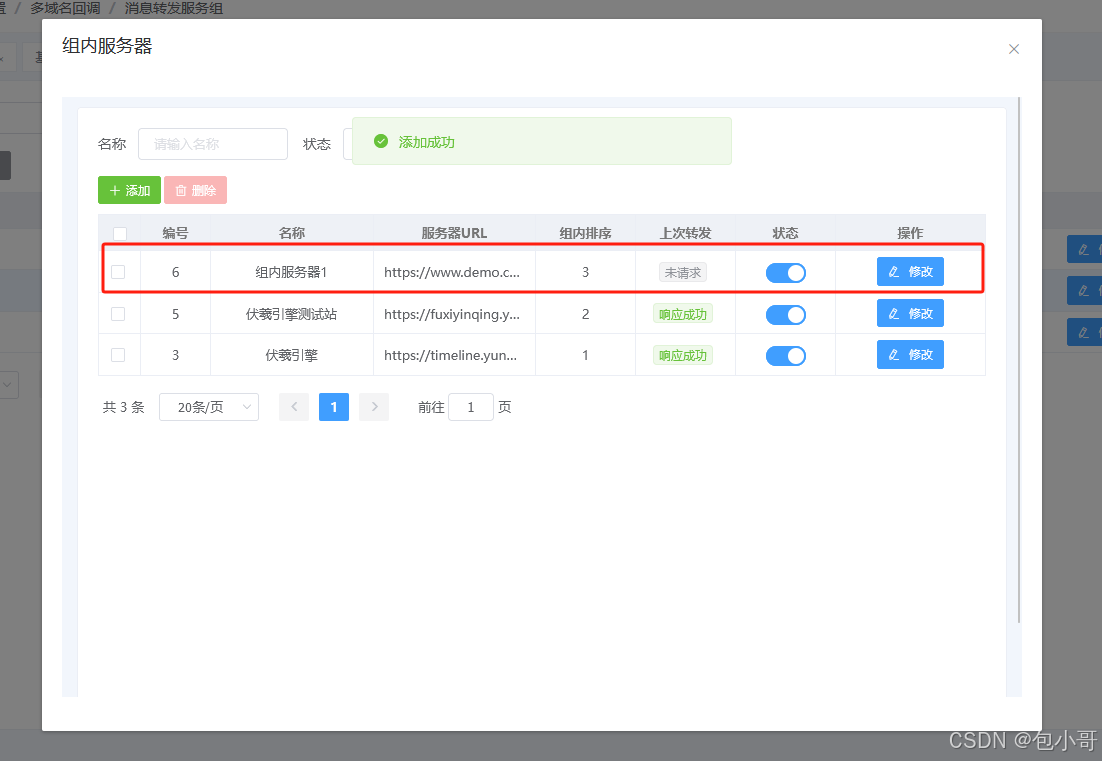Click page 1 in the pagination
Viewport: 1102px width, 761px height.
point(334,407)
